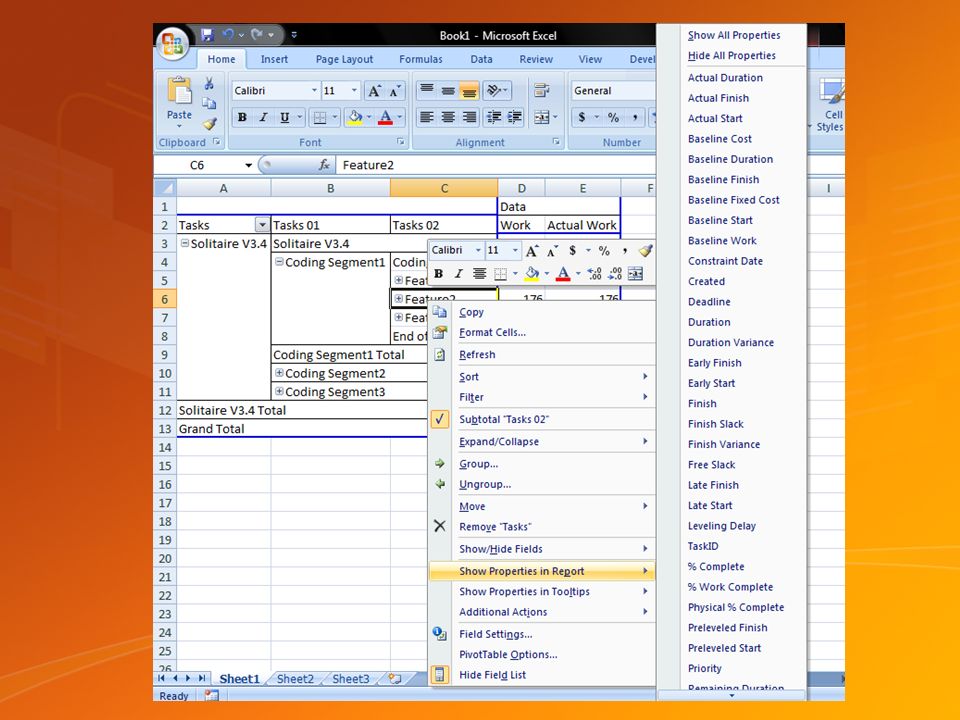The image size is (960, 720).
Task: Click the Orientation icon in the Alignment group
Action: click(493, 91)
